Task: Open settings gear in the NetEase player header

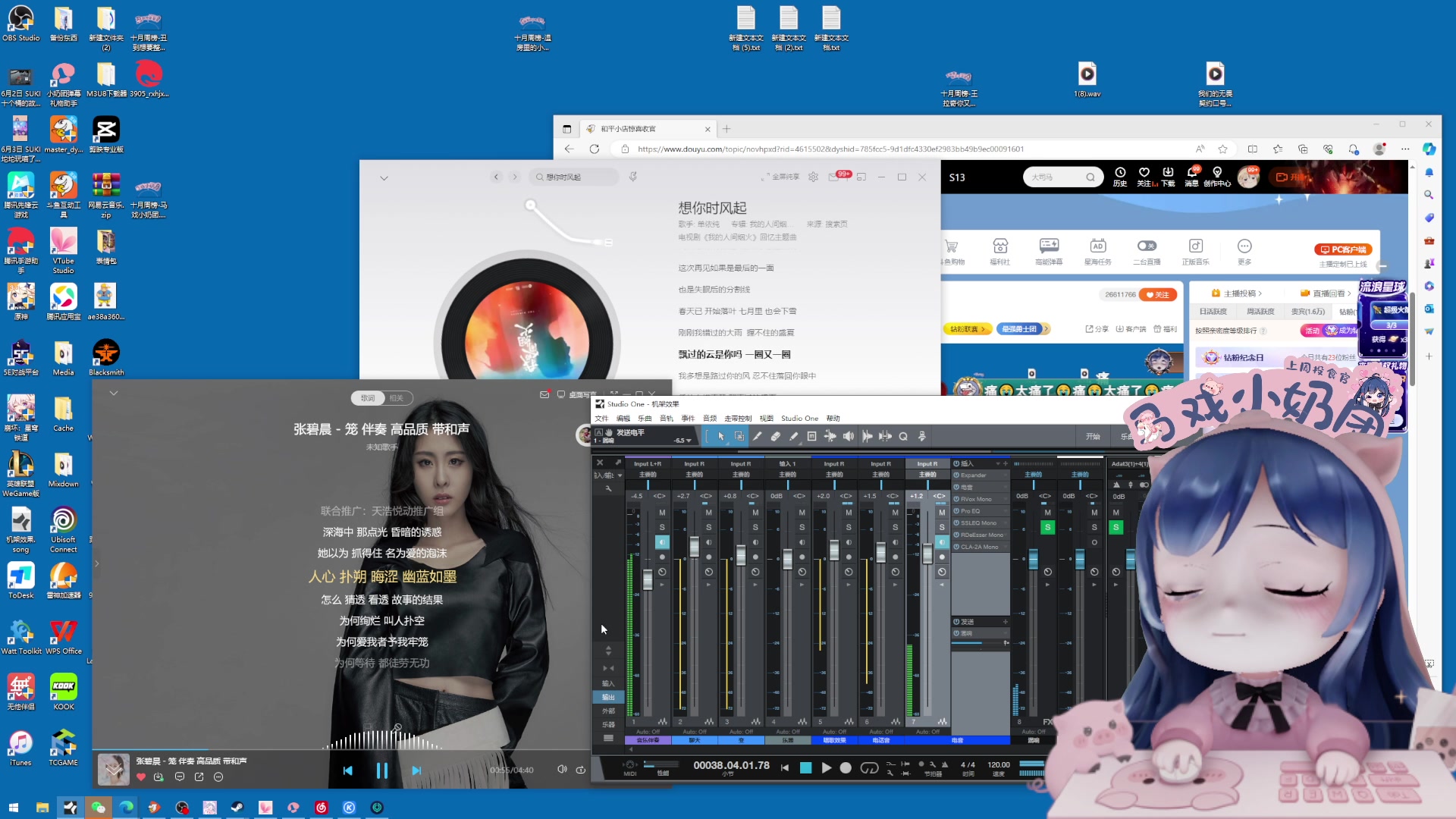Action: (x=813, y=177)
